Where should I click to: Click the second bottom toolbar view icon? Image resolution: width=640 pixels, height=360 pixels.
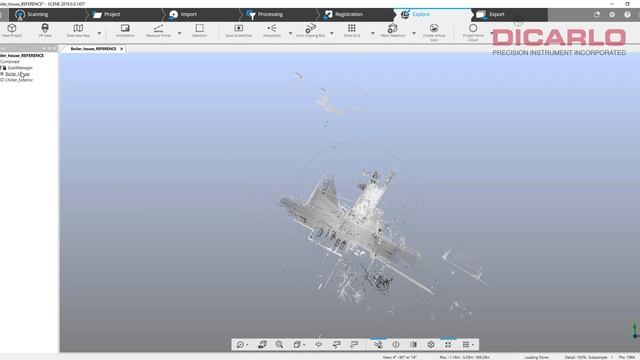(x=262, y=344)
